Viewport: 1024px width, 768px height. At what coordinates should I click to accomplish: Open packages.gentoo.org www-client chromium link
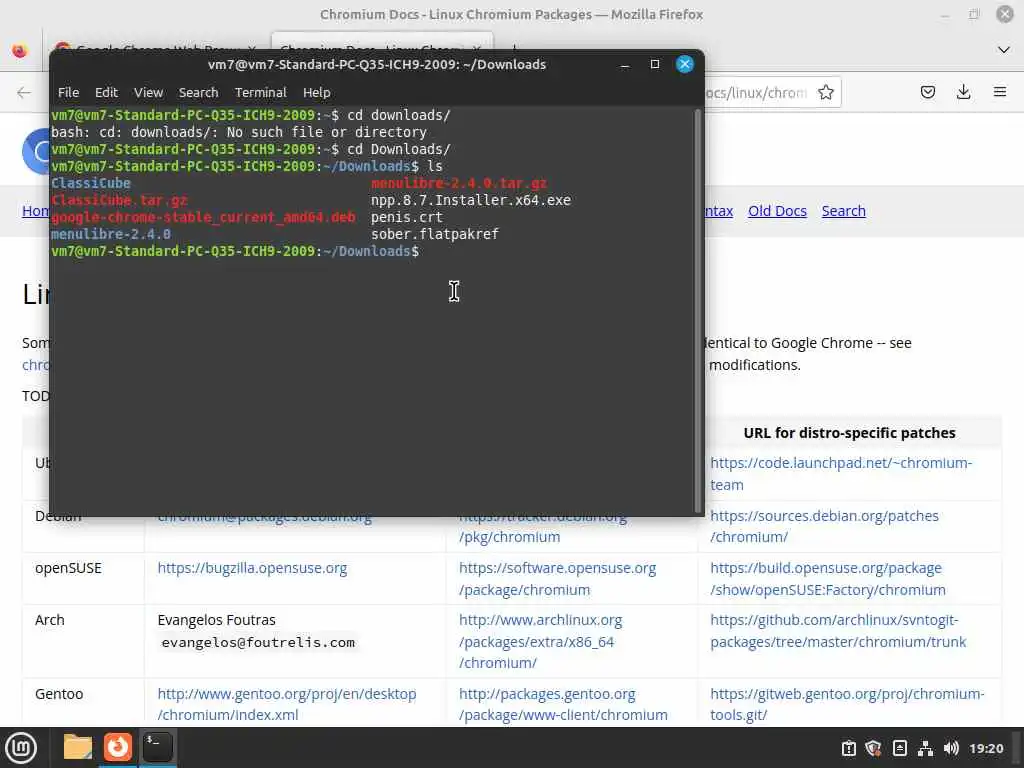click(563, 705)
